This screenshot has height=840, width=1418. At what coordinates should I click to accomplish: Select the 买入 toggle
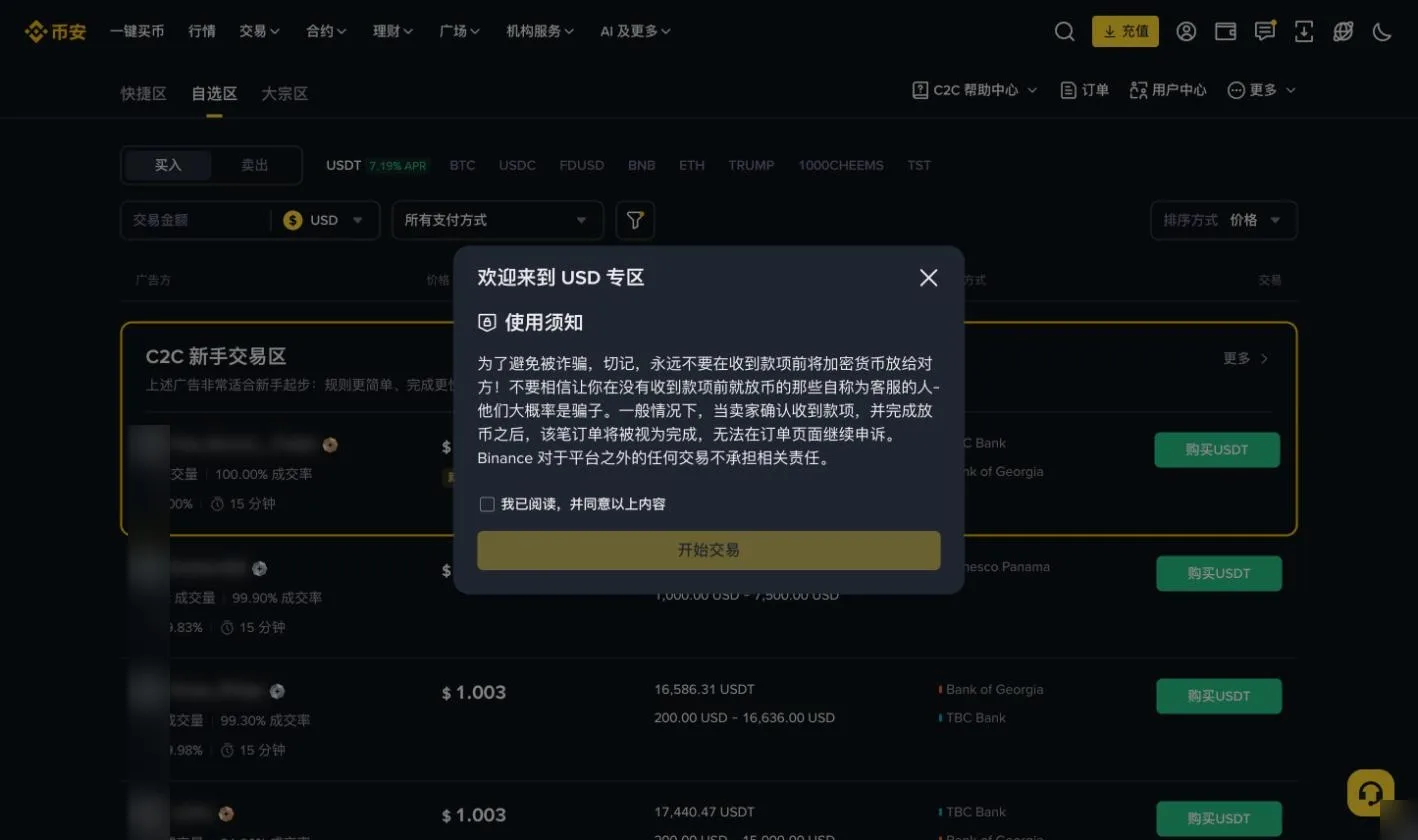[x=168, y=165]
